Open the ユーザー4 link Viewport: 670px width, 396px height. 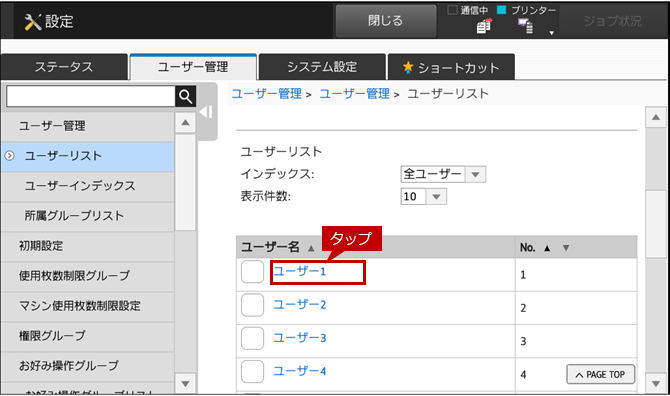[299, 371]
